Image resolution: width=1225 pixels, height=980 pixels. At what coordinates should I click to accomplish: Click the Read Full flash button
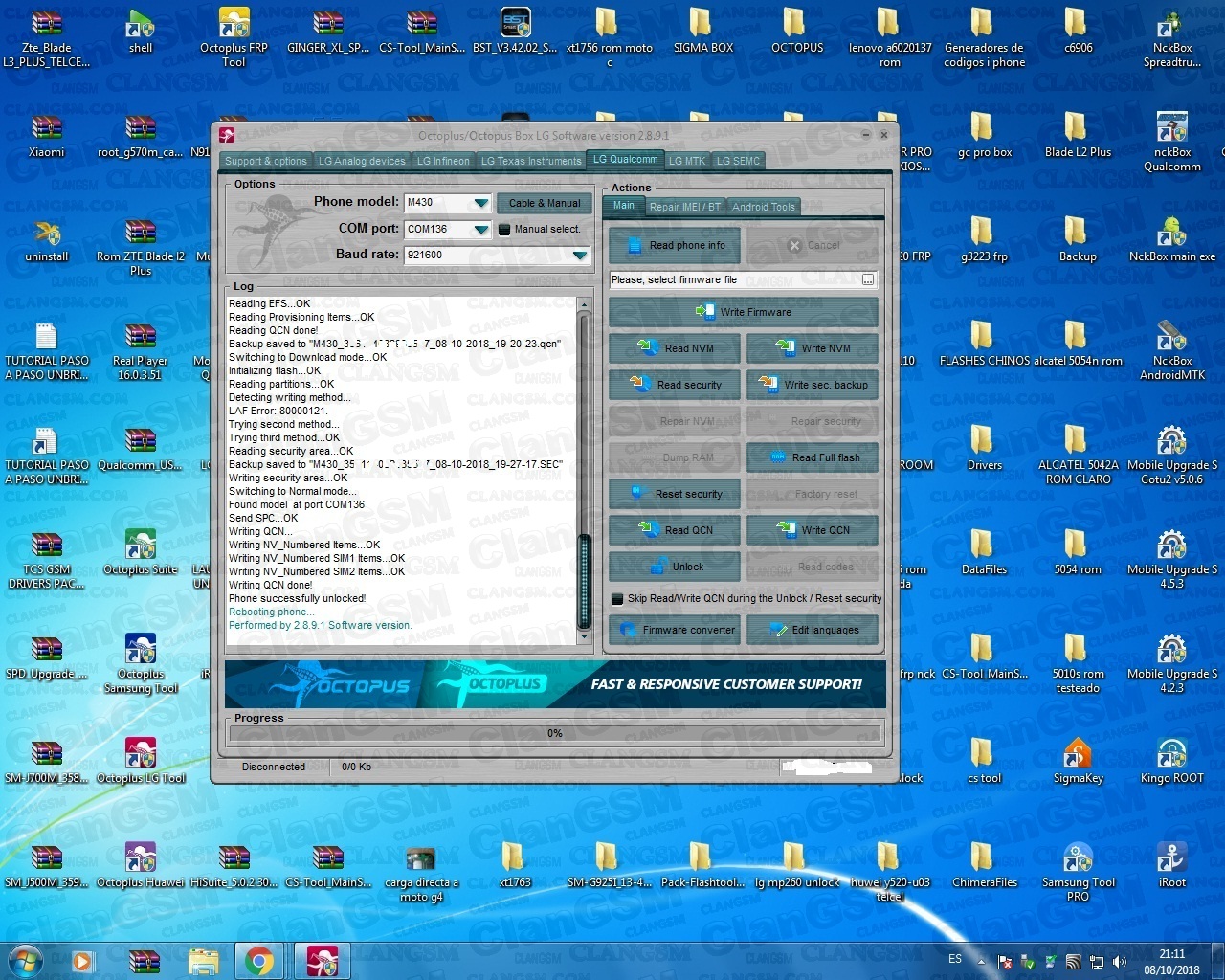(813, 457)
